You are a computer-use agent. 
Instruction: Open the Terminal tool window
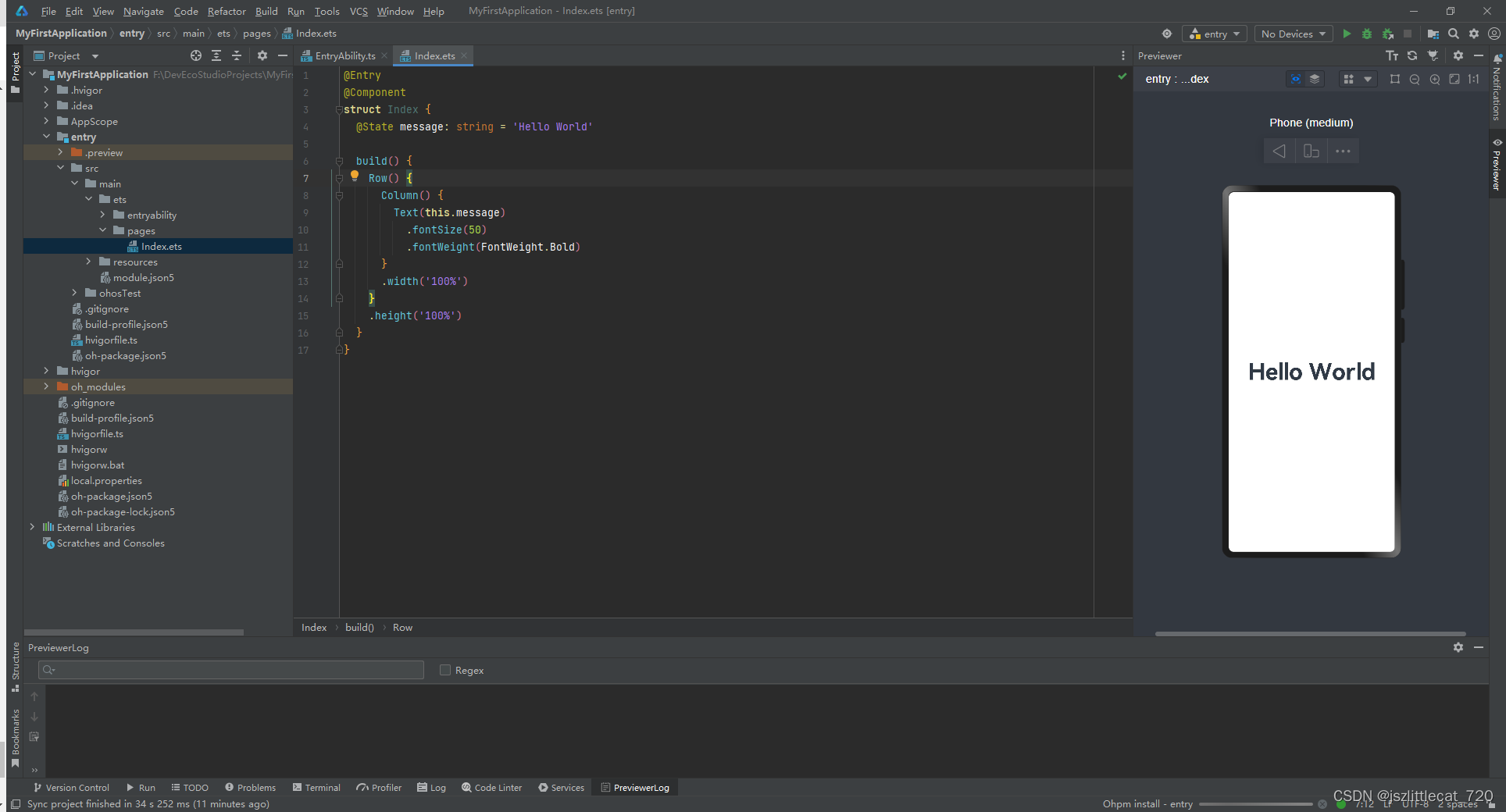[x=316, y=788]
